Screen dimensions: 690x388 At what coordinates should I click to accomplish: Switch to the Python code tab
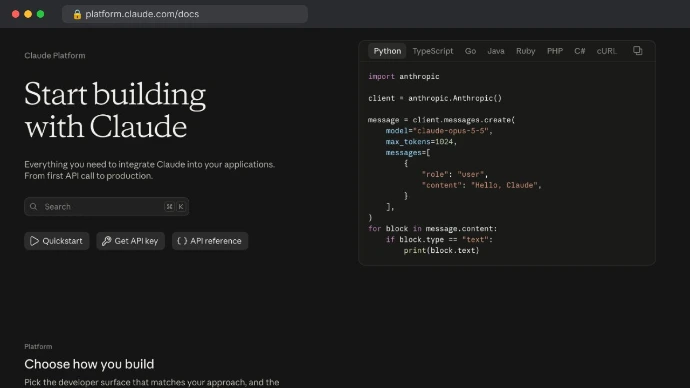coord(387,51)
